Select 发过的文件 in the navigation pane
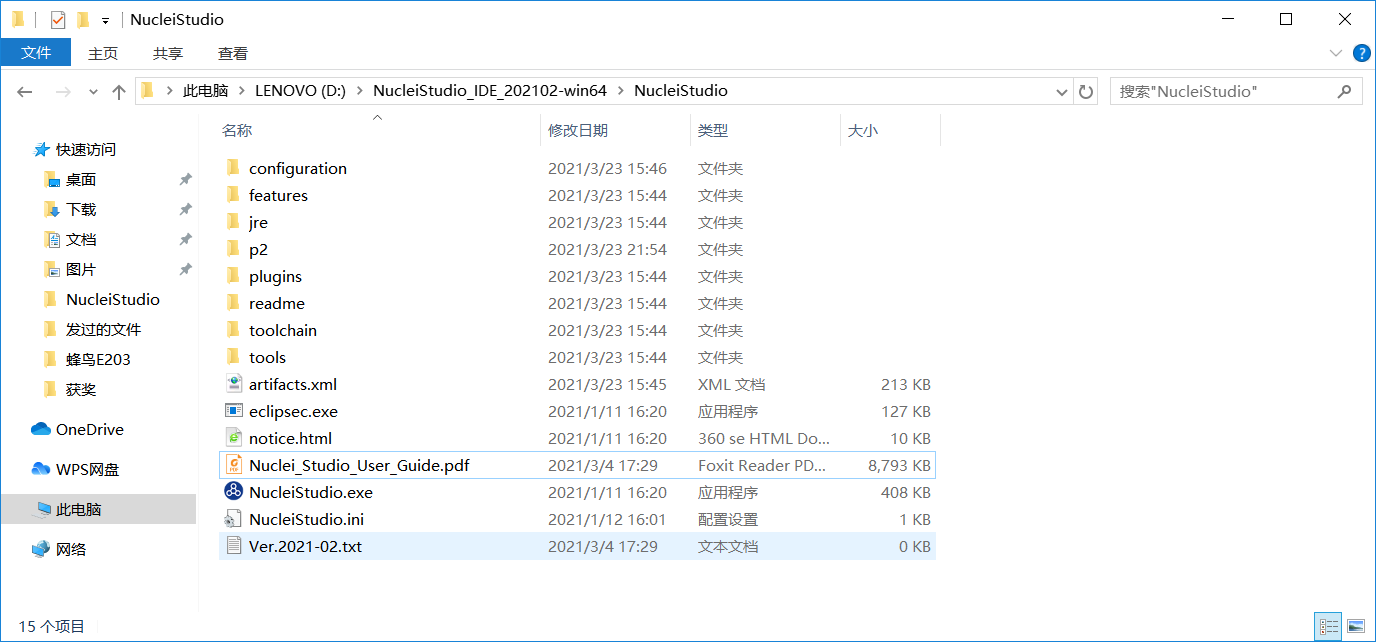 pos(103,329)
